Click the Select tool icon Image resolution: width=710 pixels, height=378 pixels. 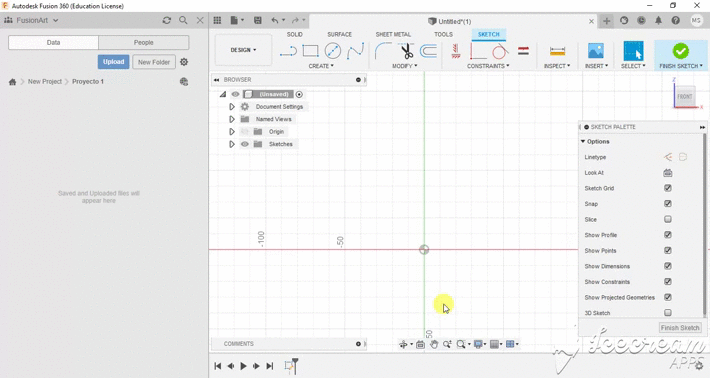click(633, 51)
